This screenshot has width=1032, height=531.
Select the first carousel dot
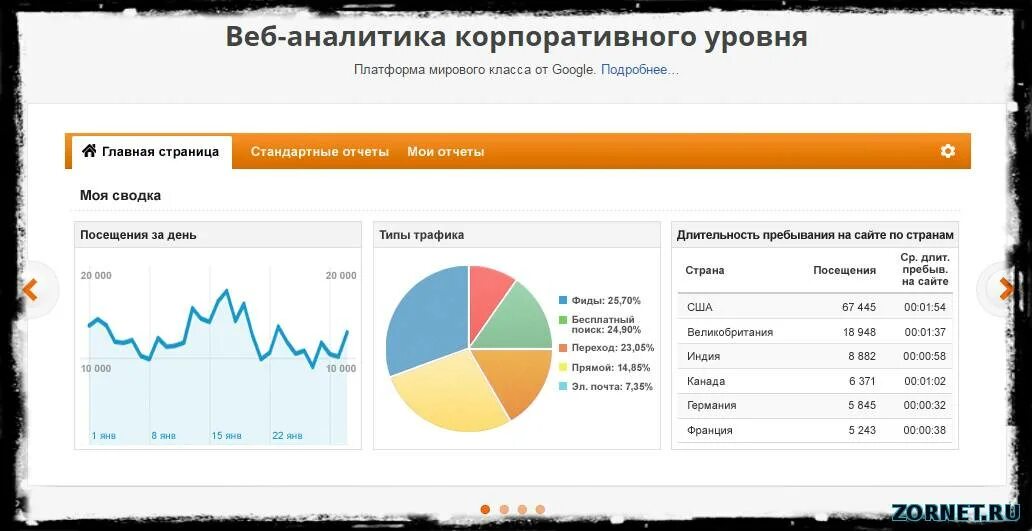(485, 509)
